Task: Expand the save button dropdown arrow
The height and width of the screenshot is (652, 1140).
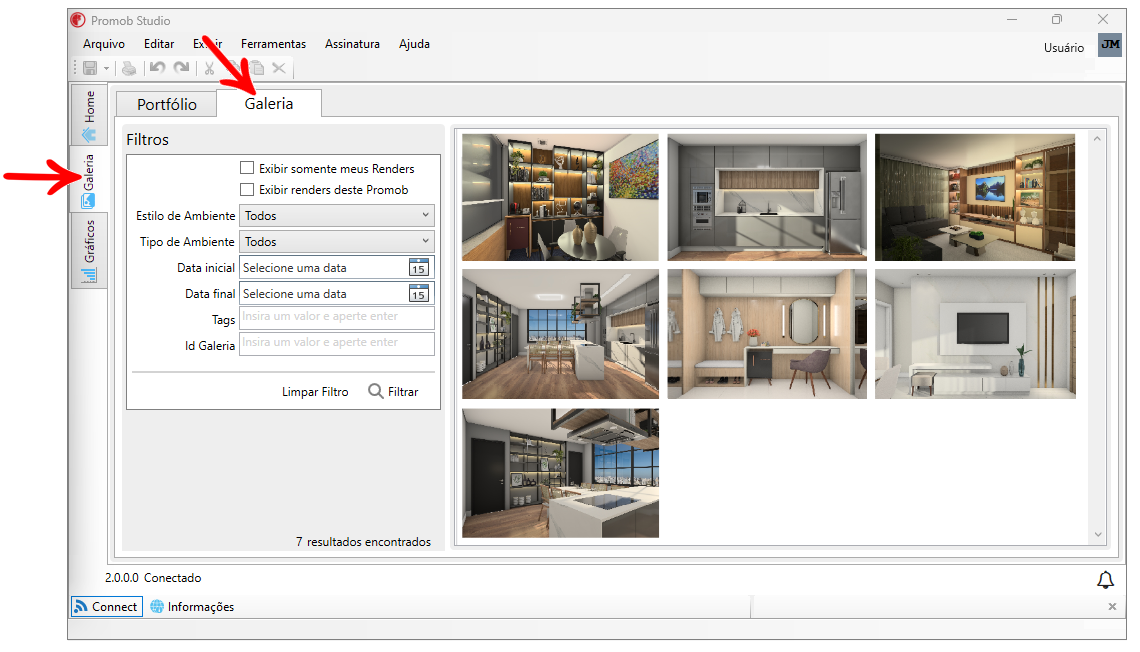Action: click(x=106, y=68)
